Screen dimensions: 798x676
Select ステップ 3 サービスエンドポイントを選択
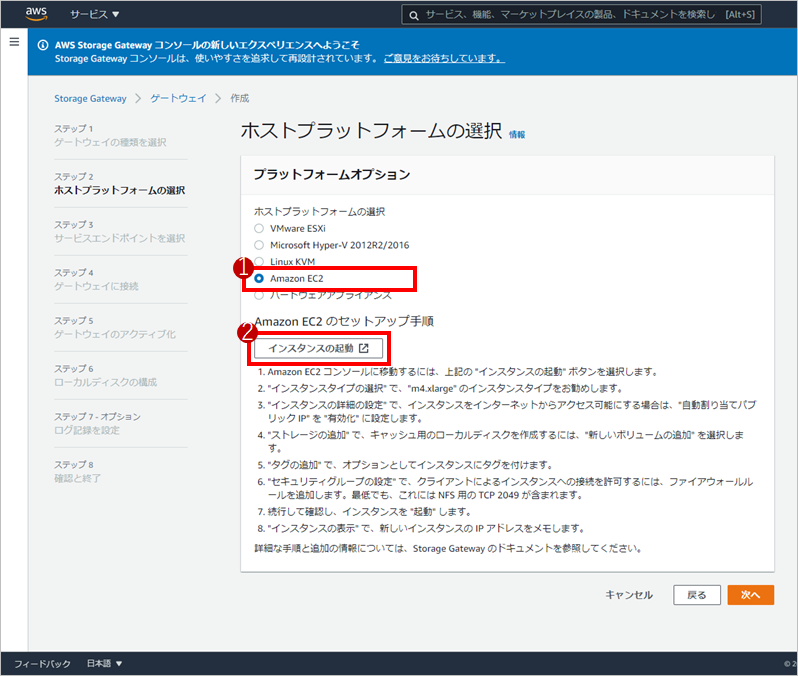(120, 232)
